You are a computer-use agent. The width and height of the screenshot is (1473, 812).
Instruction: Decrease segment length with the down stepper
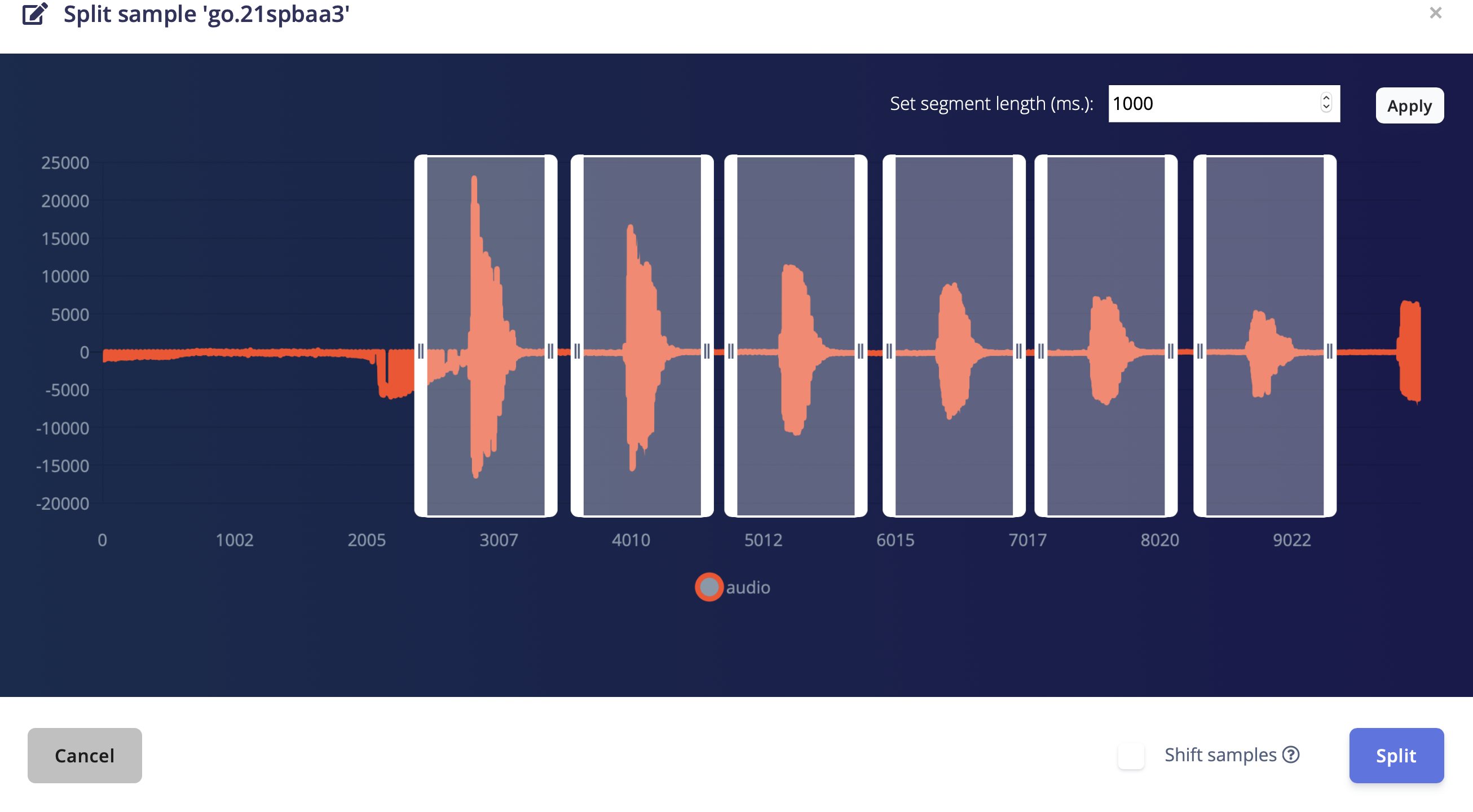(x=1326, y=108)
